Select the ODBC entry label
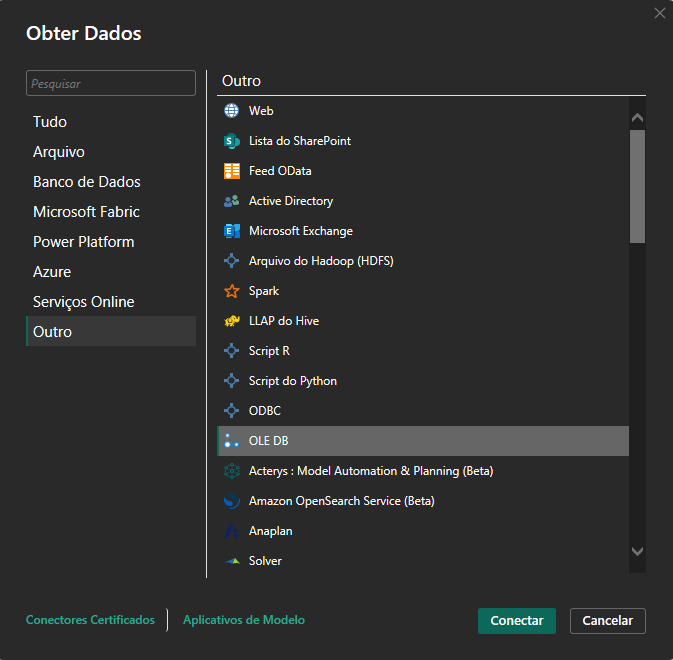The width and height of the screenshot is (673, 660). point(265,411)
